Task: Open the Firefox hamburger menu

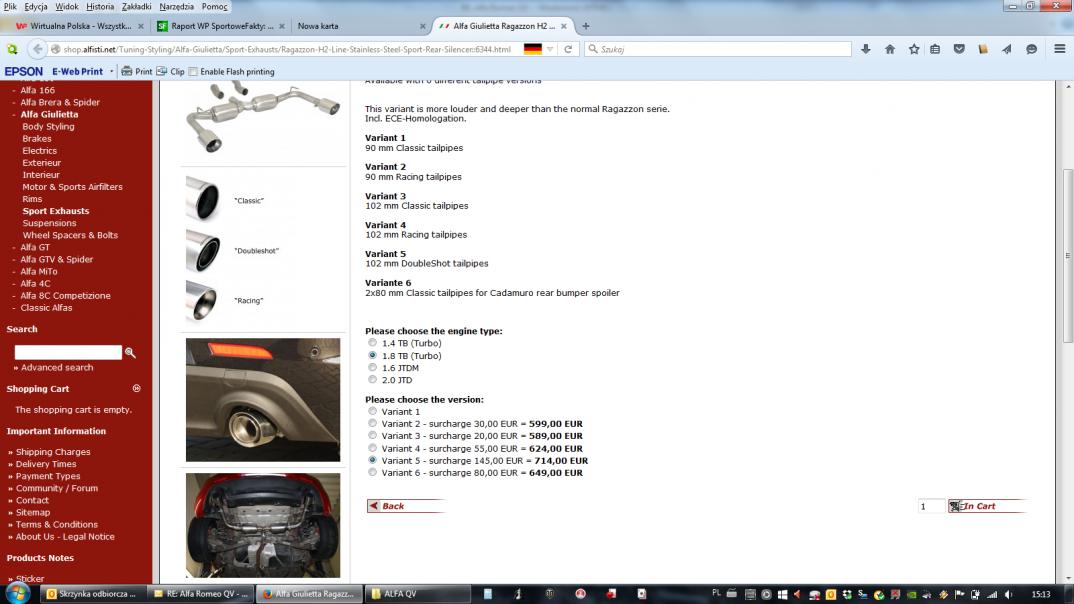Action: [1060, 49]
